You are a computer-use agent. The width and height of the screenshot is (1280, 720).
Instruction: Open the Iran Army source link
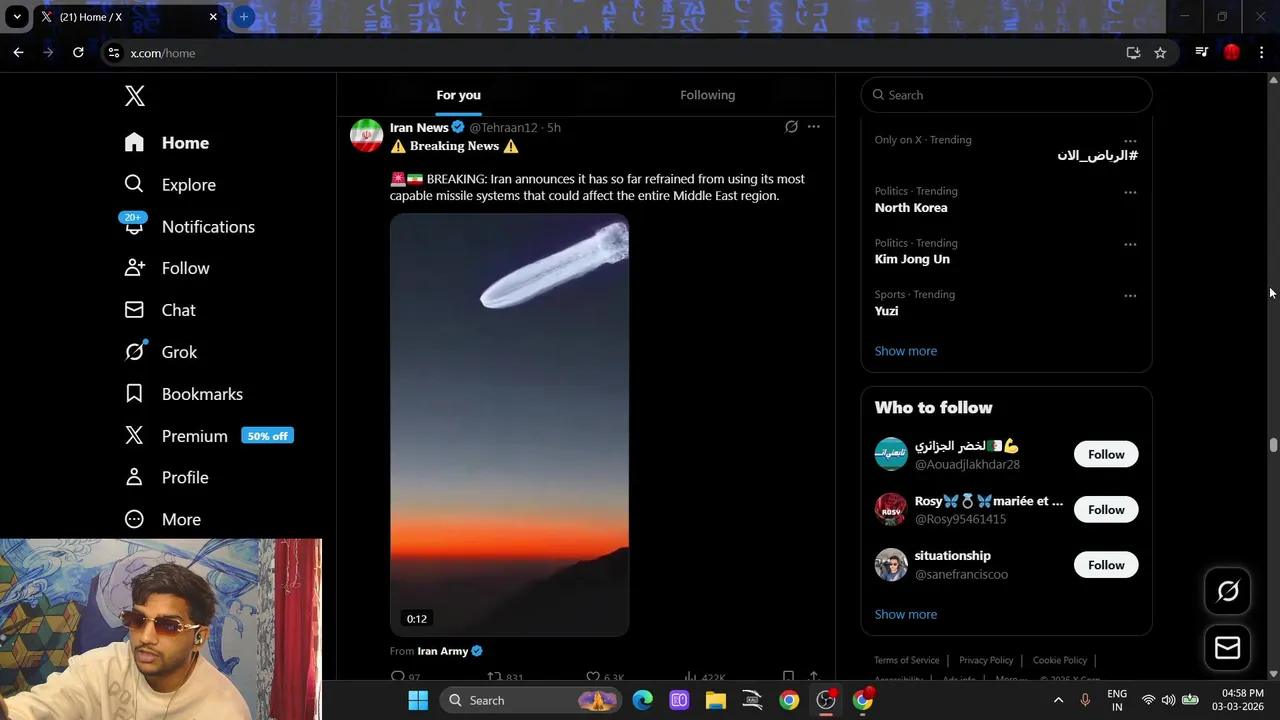tap(442, 651)
